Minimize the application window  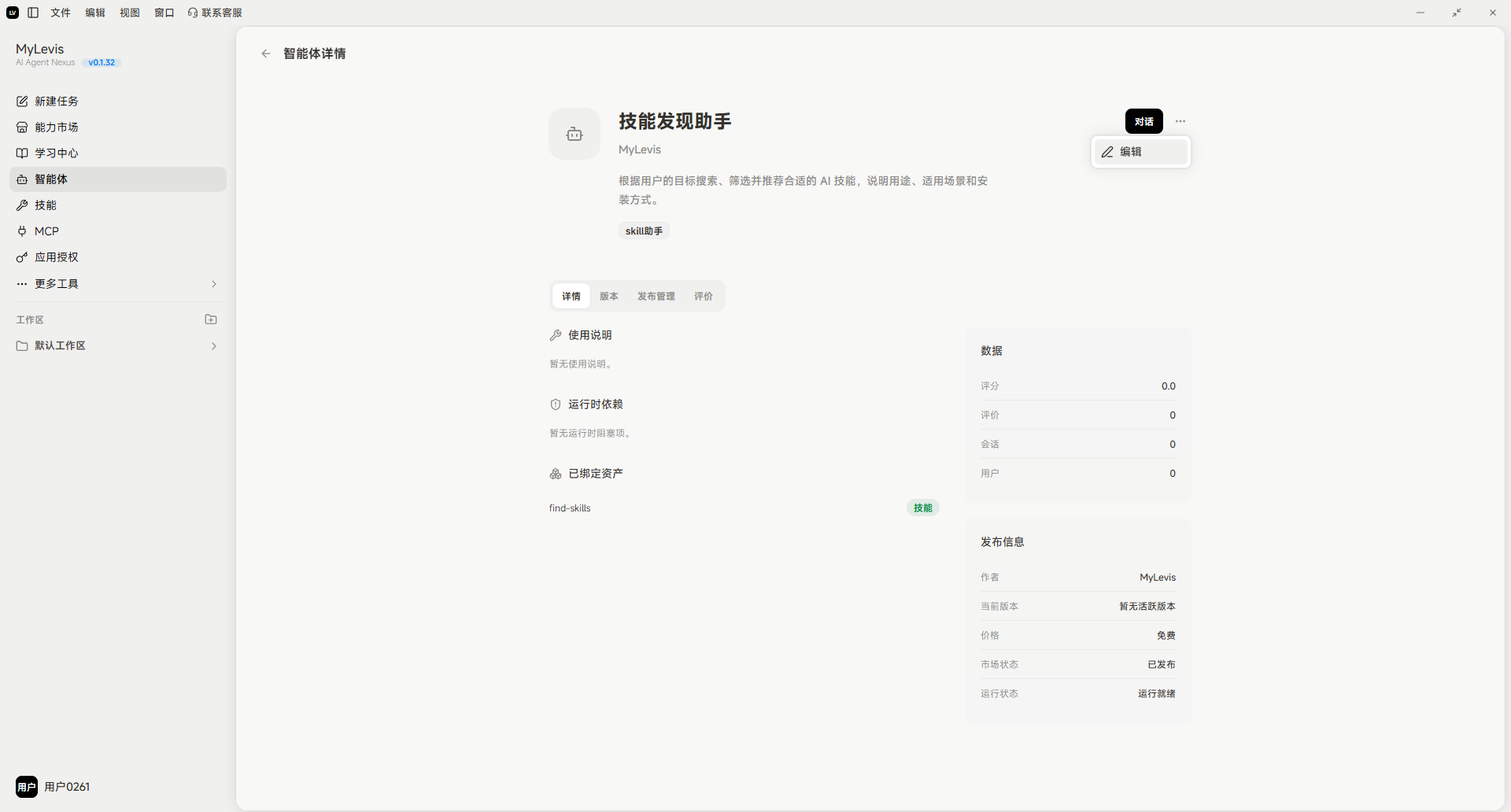pyautogui.click(x=1420, y=13)
